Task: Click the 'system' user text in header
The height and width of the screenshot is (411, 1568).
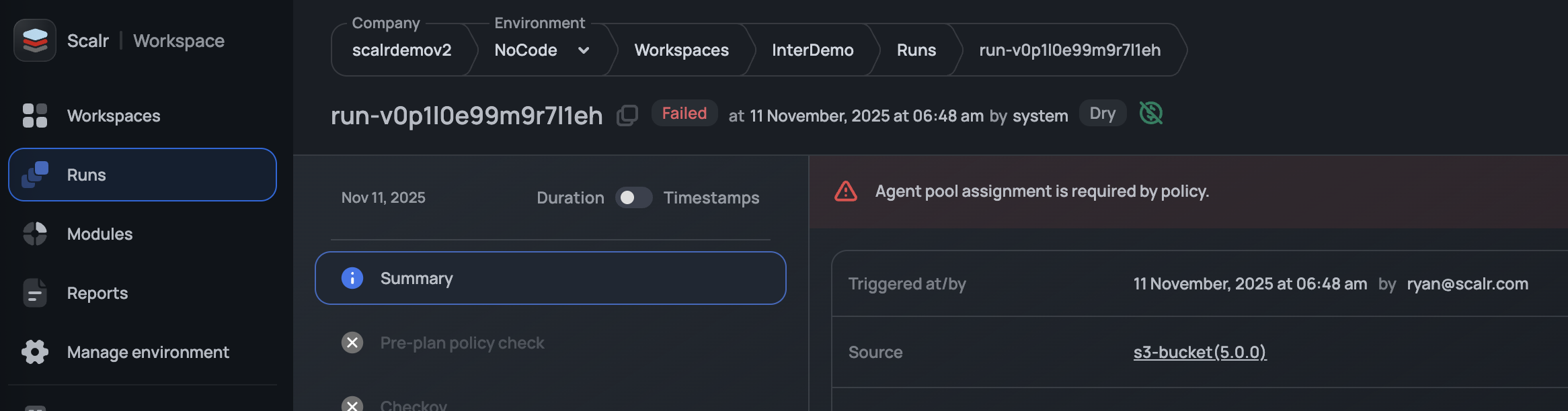Action: pos(1040,116)
